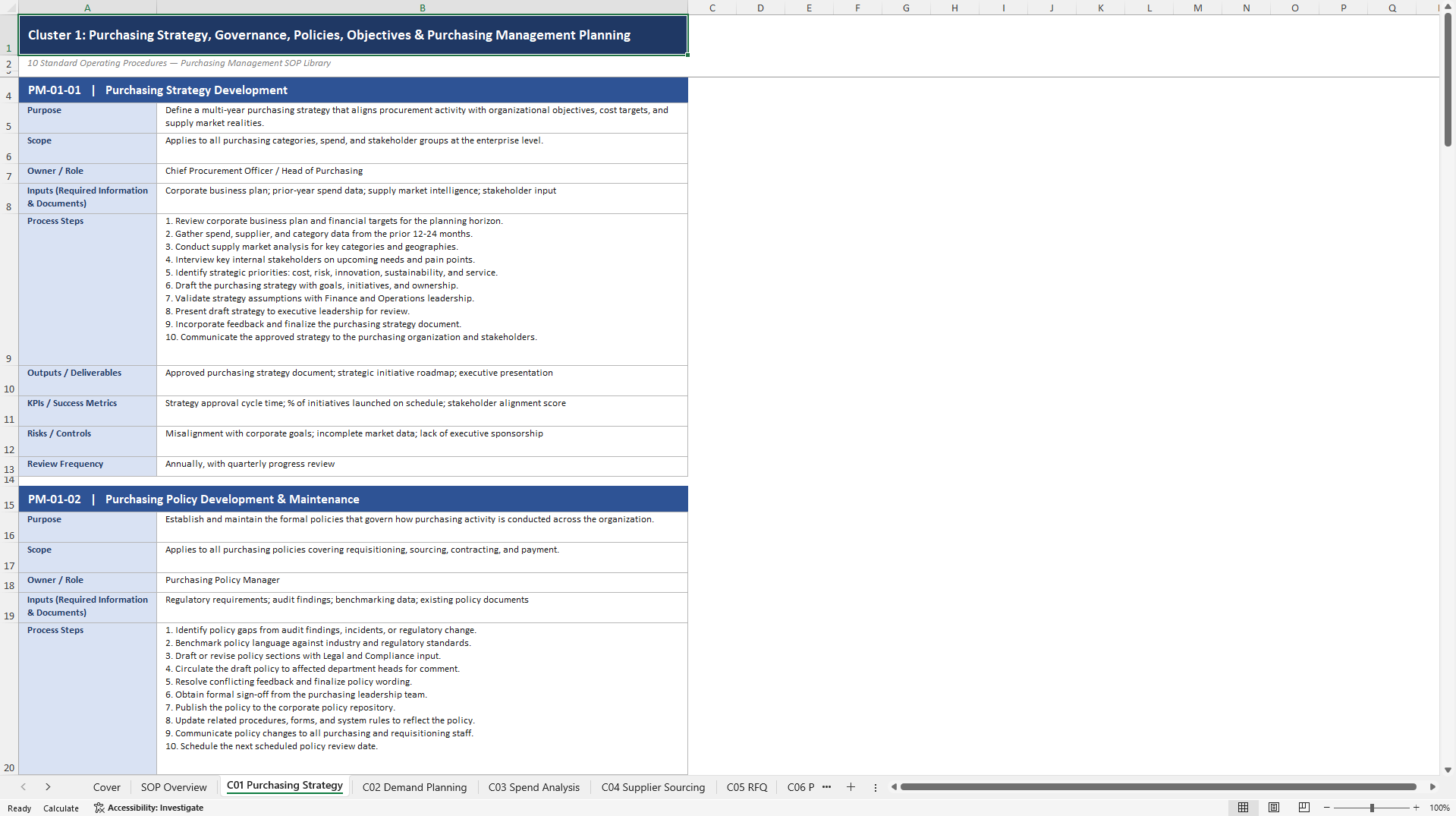Click the horizontal scrollbar right arrow
Screen dimensions: 1456x816
1432,787
